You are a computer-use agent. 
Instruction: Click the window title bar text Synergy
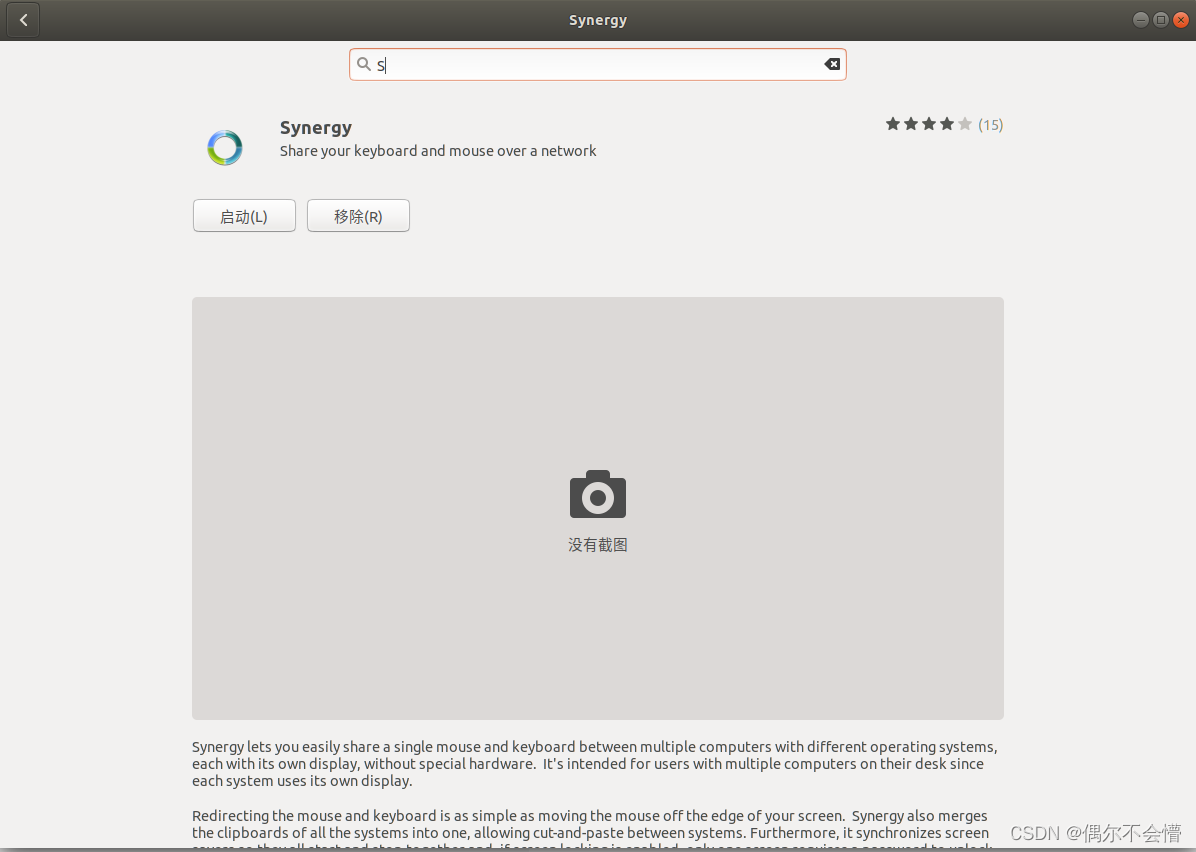[597, 19]
